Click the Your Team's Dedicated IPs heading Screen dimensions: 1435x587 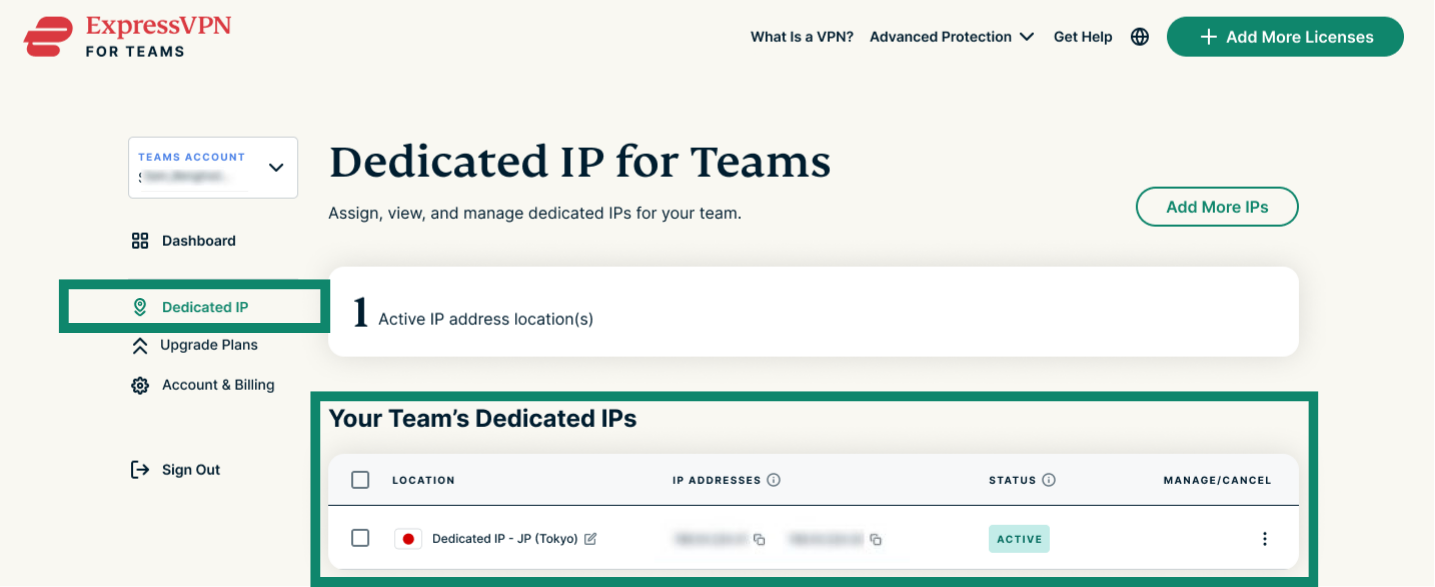click(482, 419)
